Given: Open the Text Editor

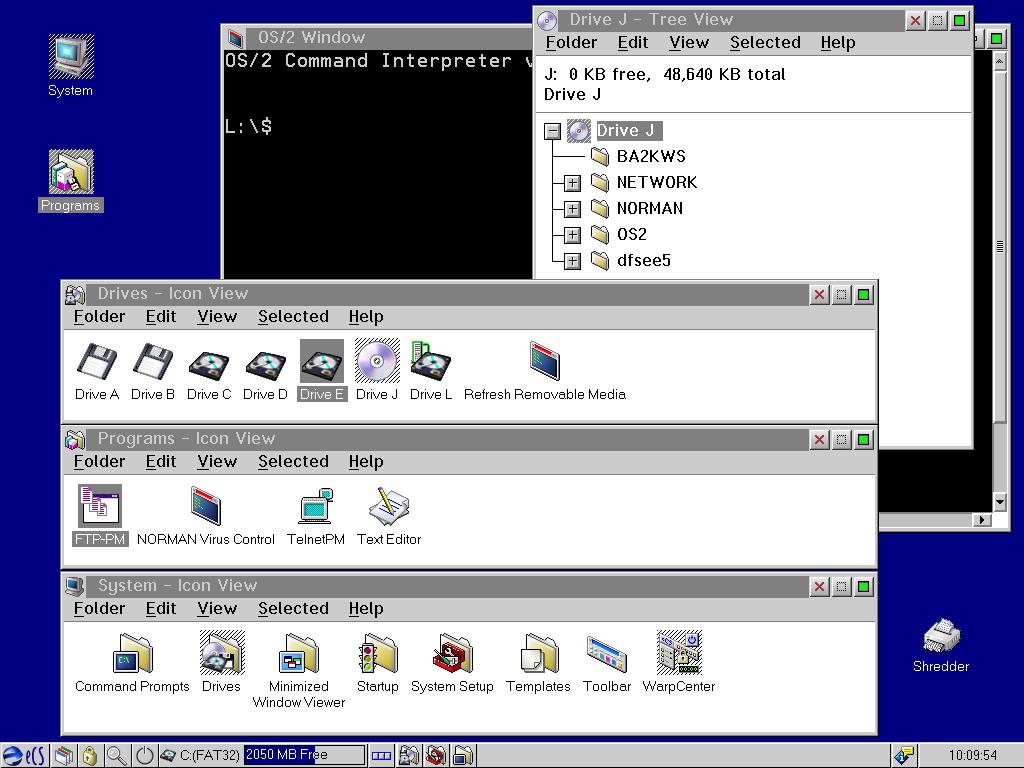Looking at the screenshot, I should pos(388,505).
